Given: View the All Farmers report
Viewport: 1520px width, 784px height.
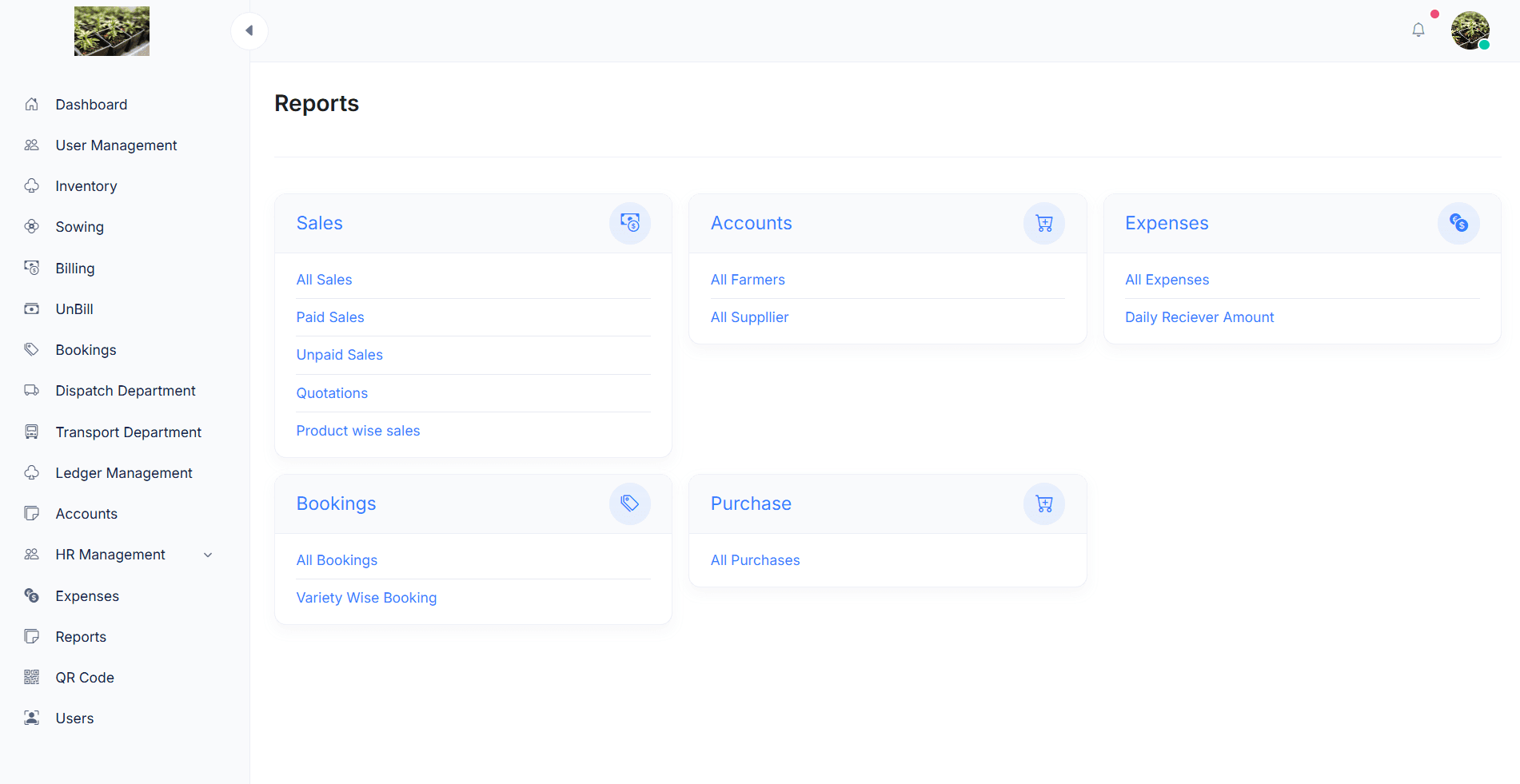Looking at the screenshot, I should point(748,280).
